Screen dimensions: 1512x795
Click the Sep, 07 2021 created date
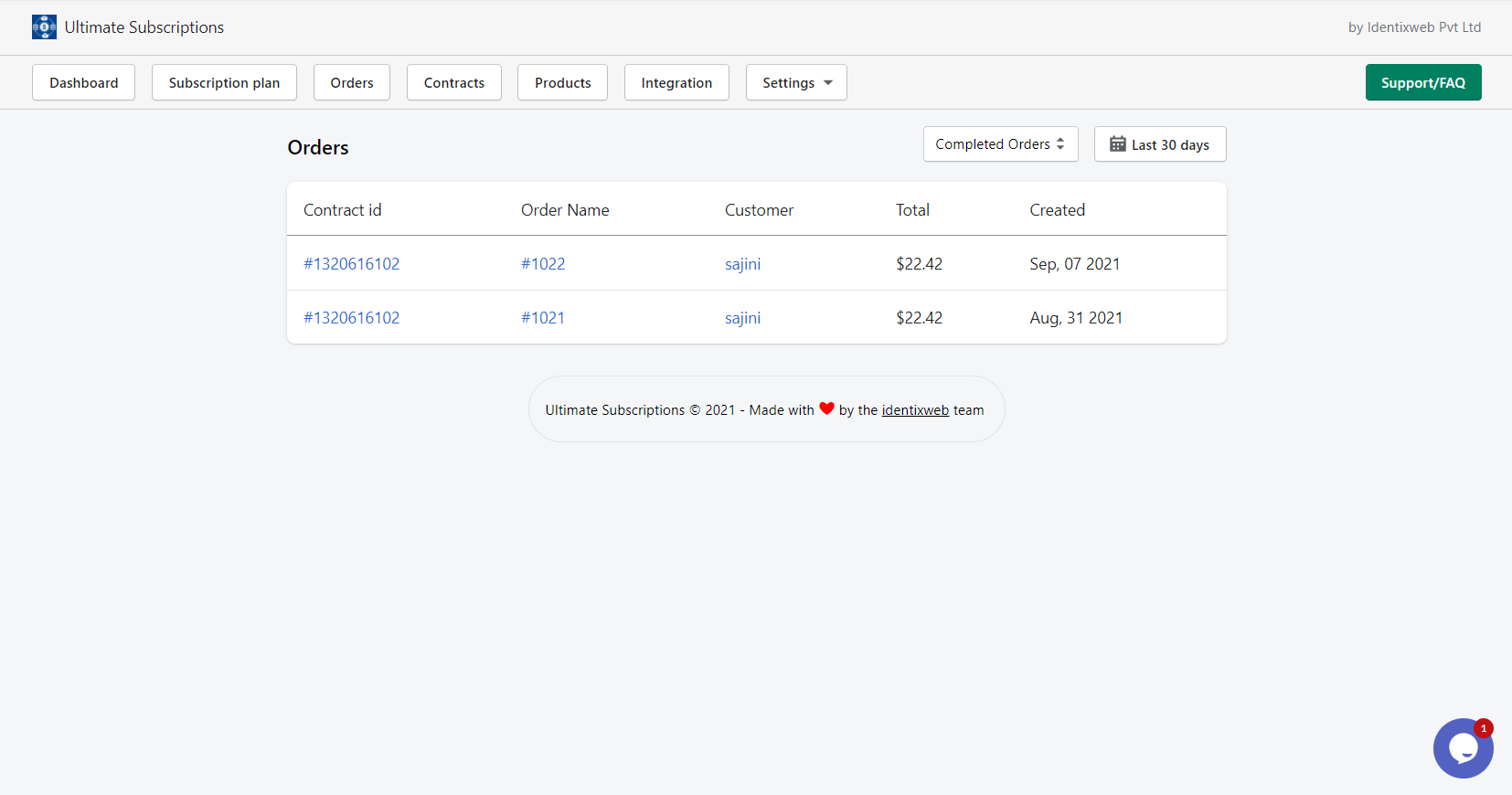pos(1074,264)
